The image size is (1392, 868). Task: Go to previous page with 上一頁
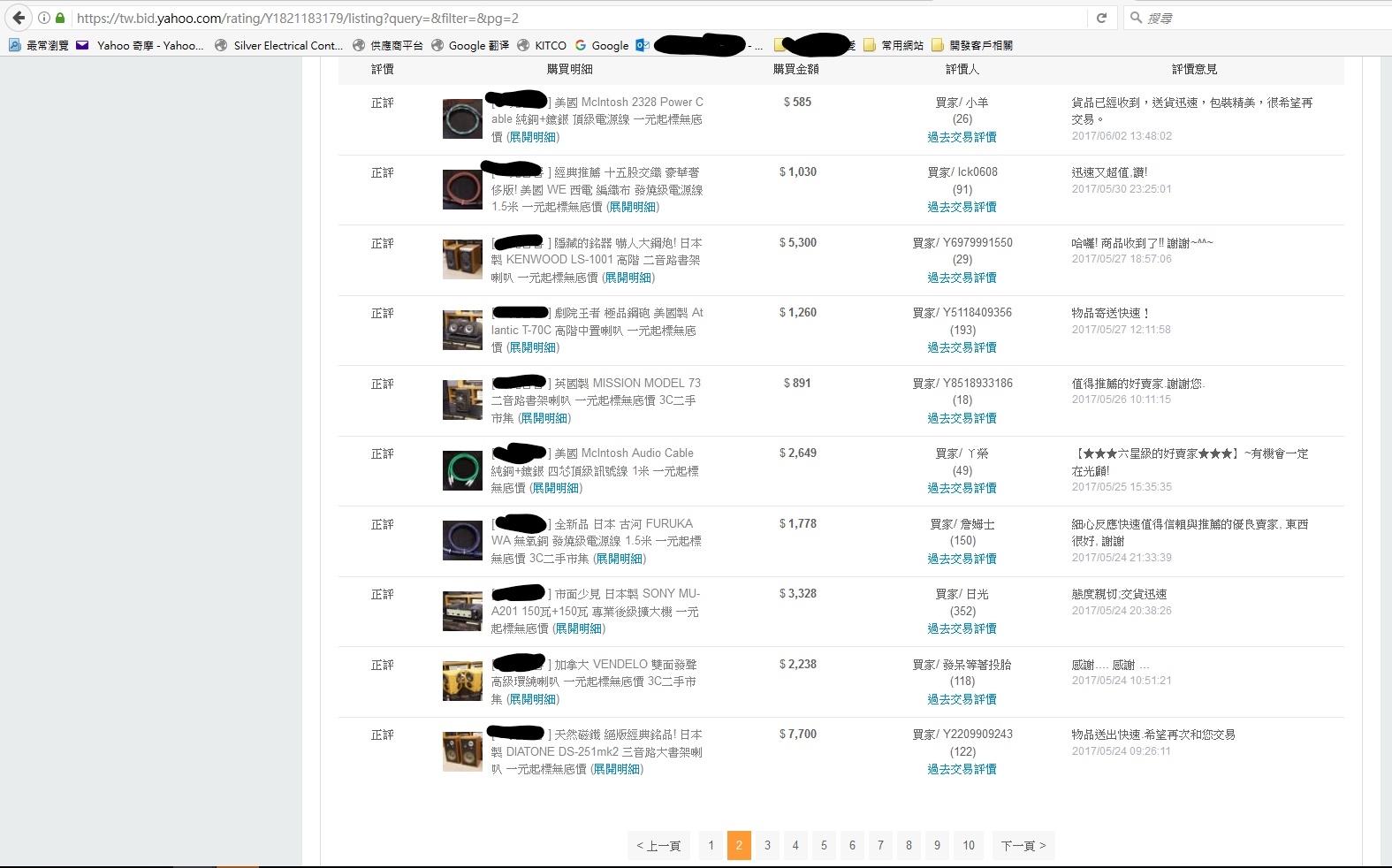[x=658, y=846]
